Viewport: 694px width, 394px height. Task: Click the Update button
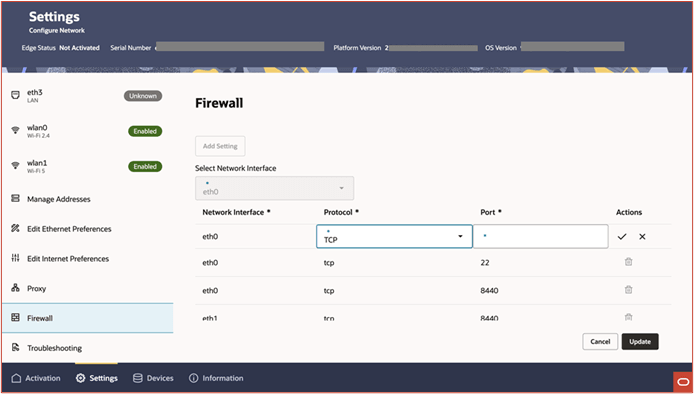click(x=640, y=341)
